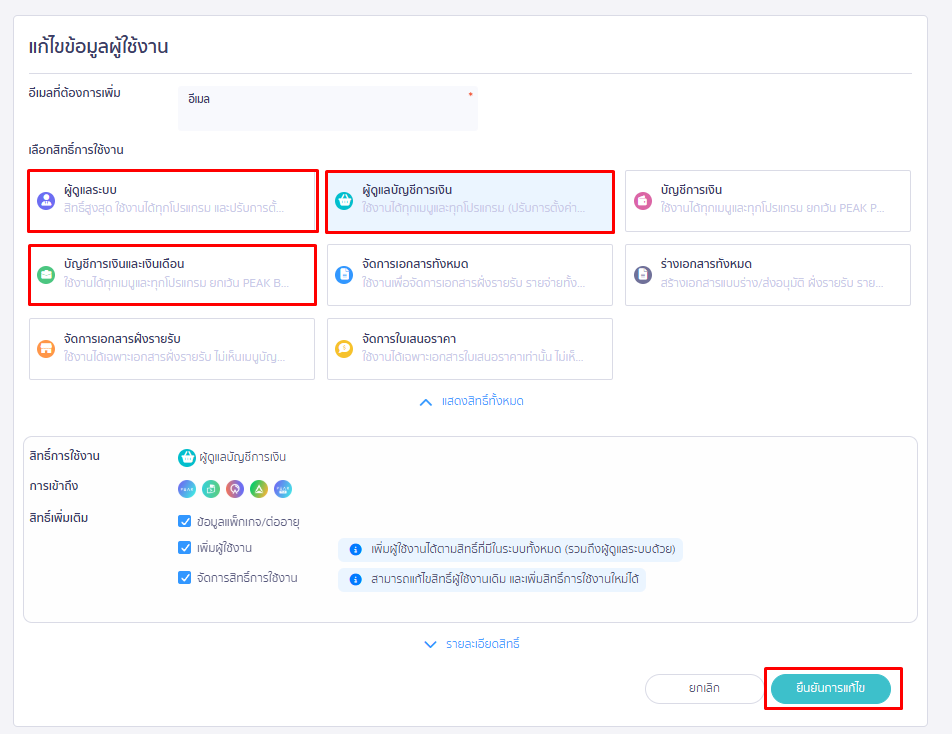Select the ผู้ดูแลระบบ permission card

click(x=173, y=200)
